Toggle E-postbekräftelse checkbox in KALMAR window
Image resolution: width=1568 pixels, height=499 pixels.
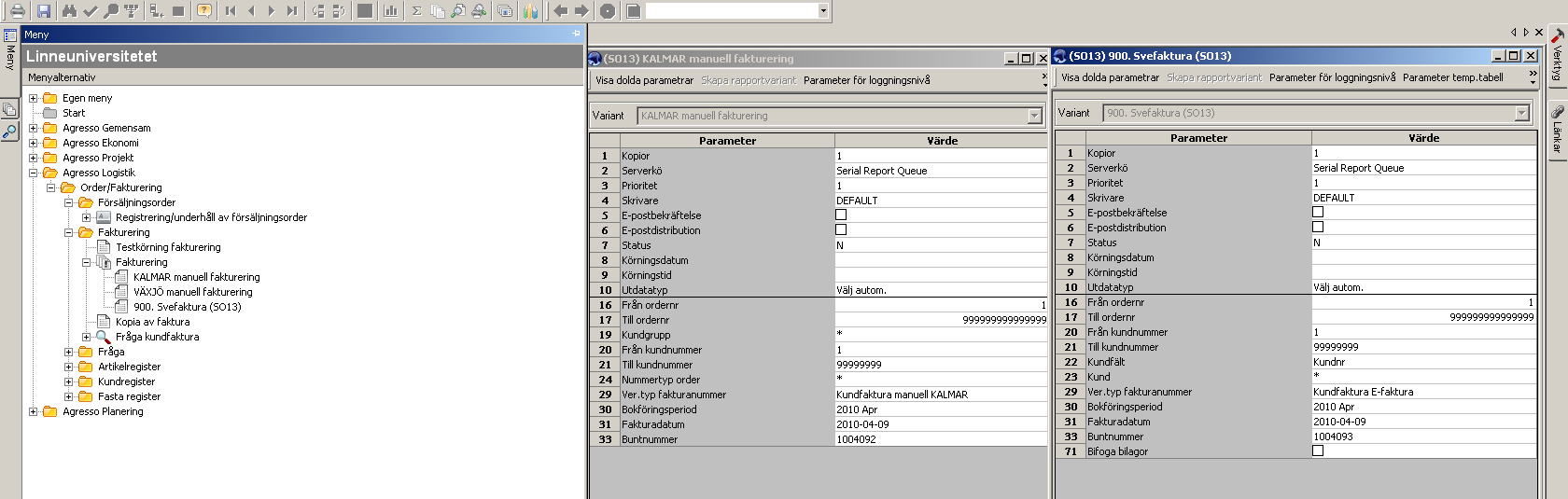[841, 215]
